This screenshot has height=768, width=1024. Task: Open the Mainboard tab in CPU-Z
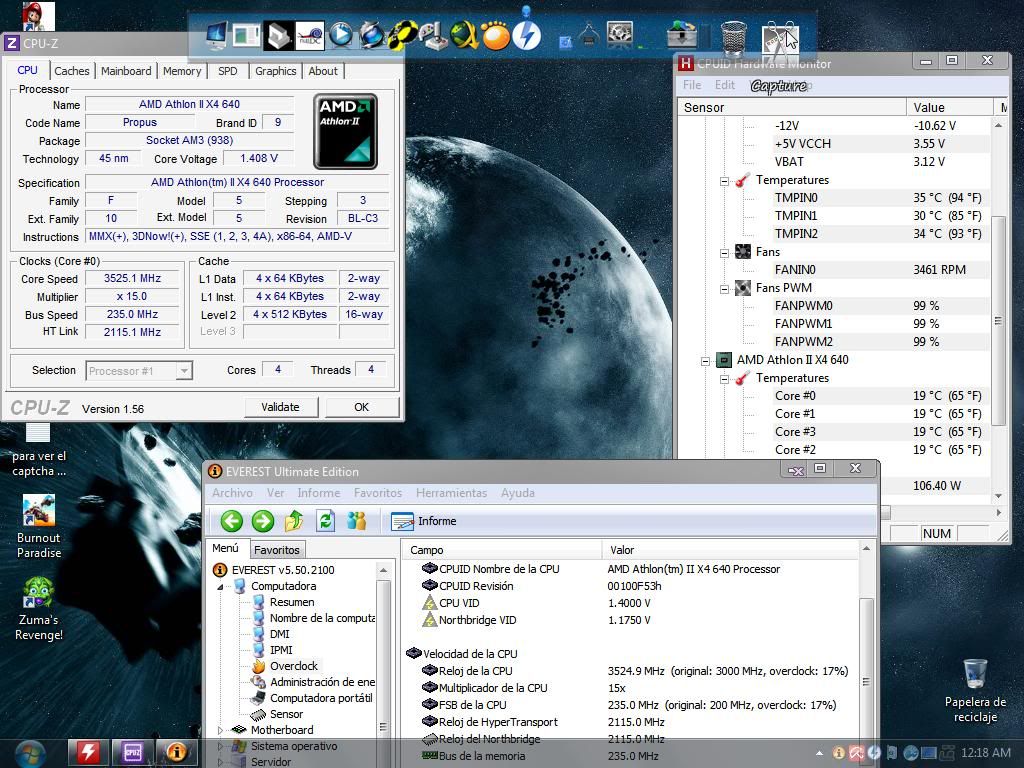point(126,71)
